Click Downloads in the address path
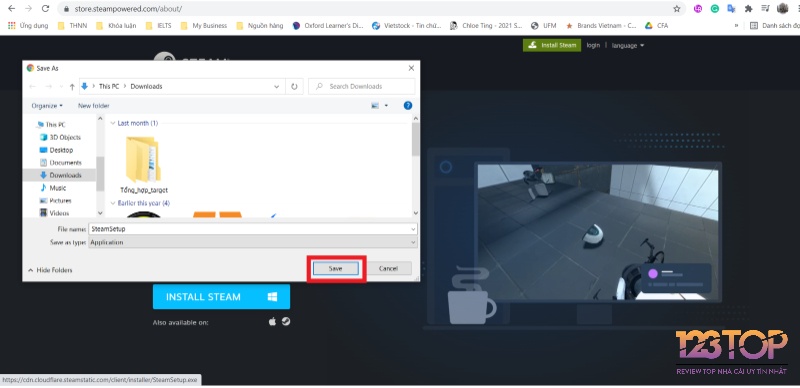 click(x=146, y=86)
